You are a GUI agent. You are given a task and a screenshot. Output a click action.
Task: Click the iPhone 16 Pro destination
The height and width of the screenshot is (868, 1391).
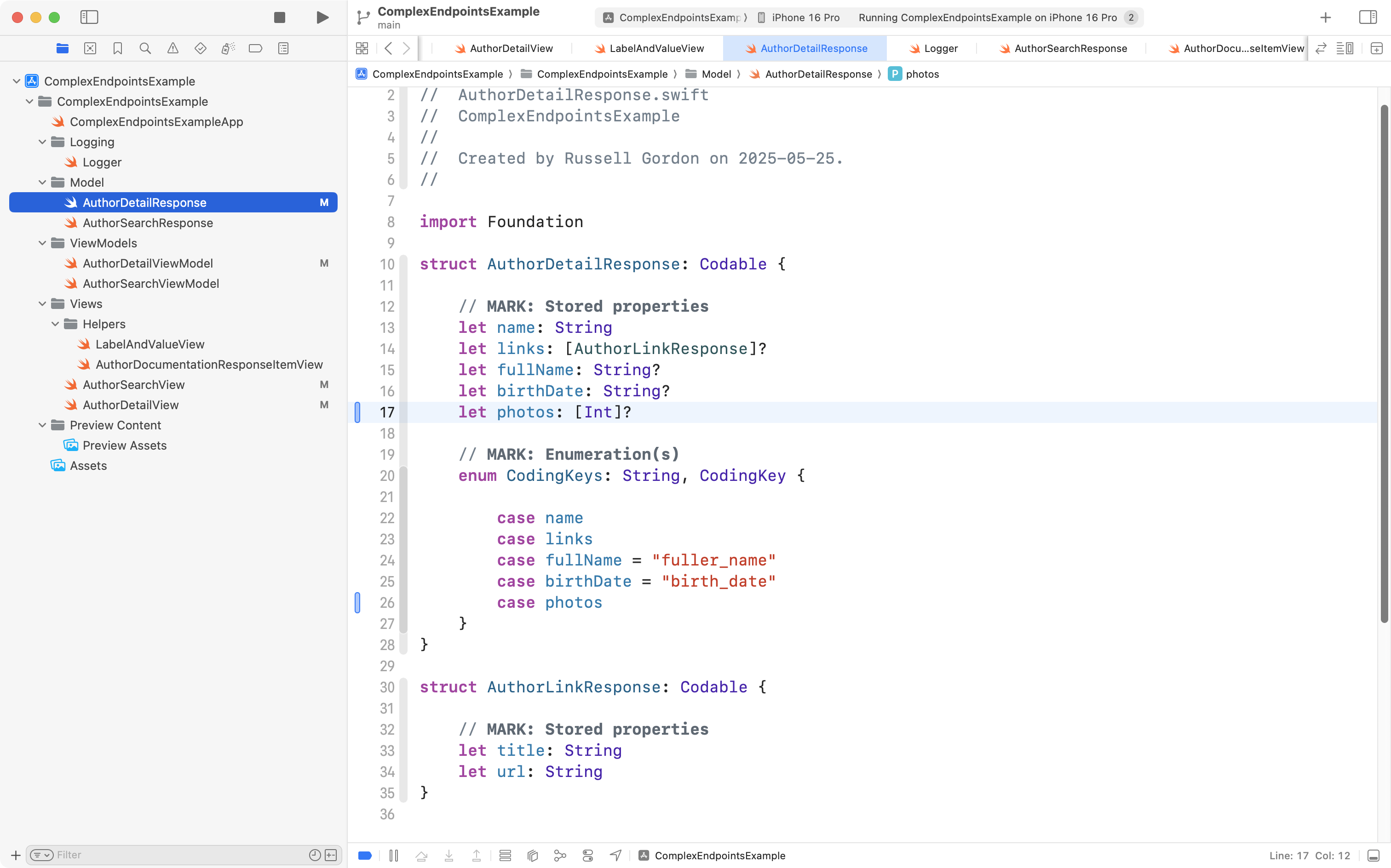[805, 17]
